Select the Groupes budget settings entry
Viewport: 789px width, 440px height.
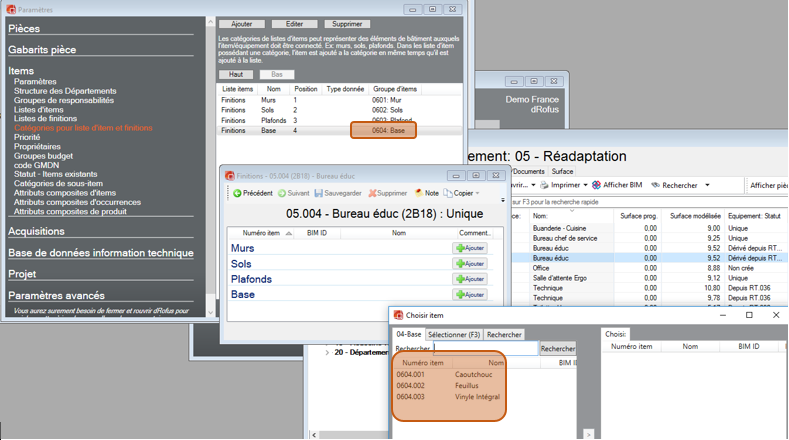point(42,156)
